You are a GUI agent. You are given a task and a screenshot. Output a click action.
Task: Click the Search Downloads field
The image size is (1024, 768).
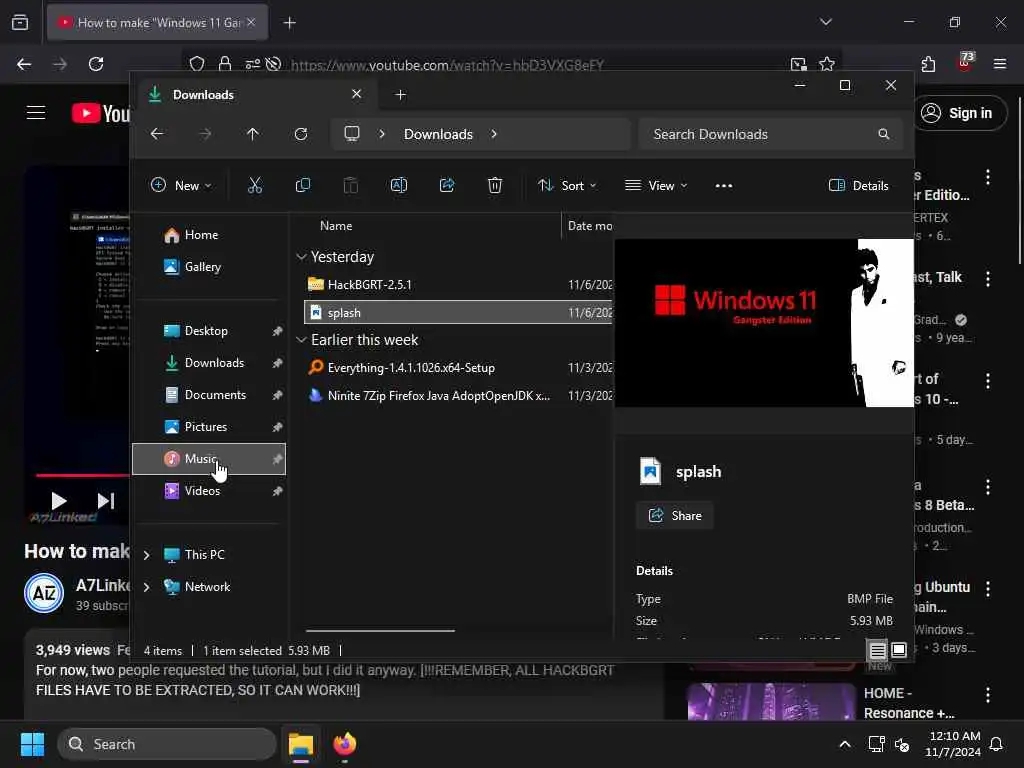[771, 134]
